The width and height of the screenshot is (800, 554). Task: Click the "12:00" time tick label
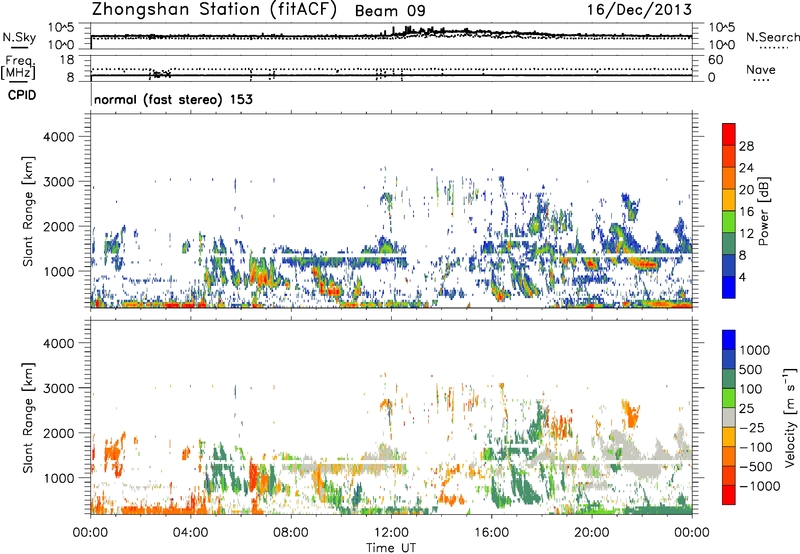(391, 533)
